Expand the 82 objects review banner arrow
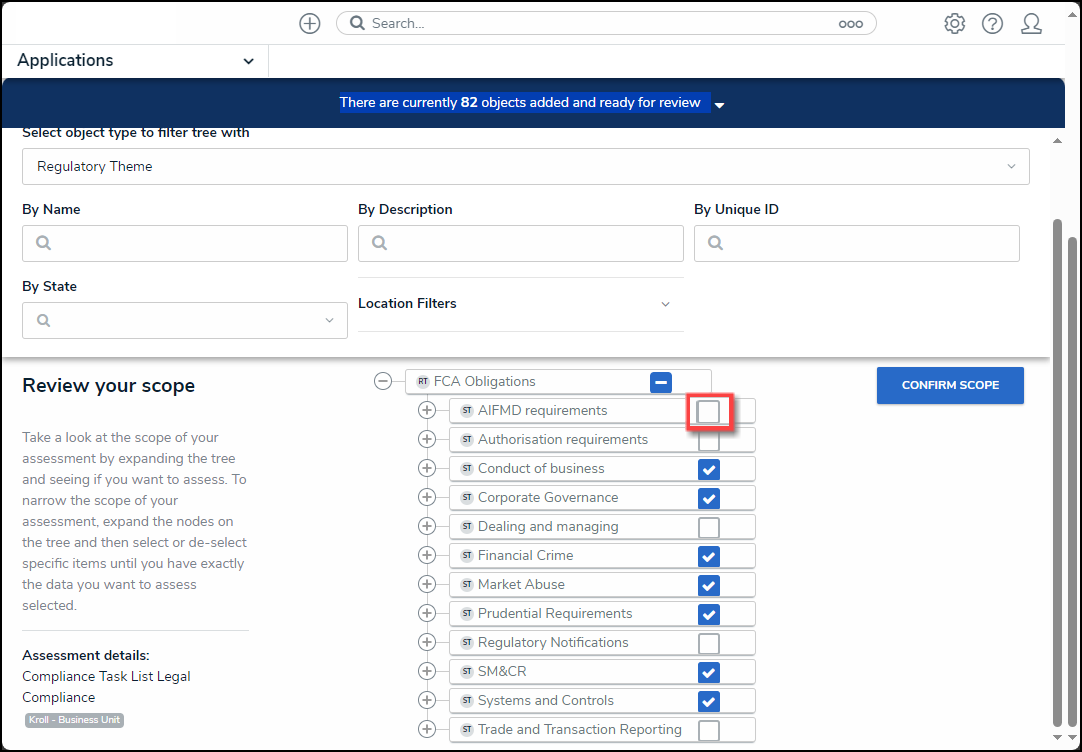1082x752 pixels. pos(719,105)
